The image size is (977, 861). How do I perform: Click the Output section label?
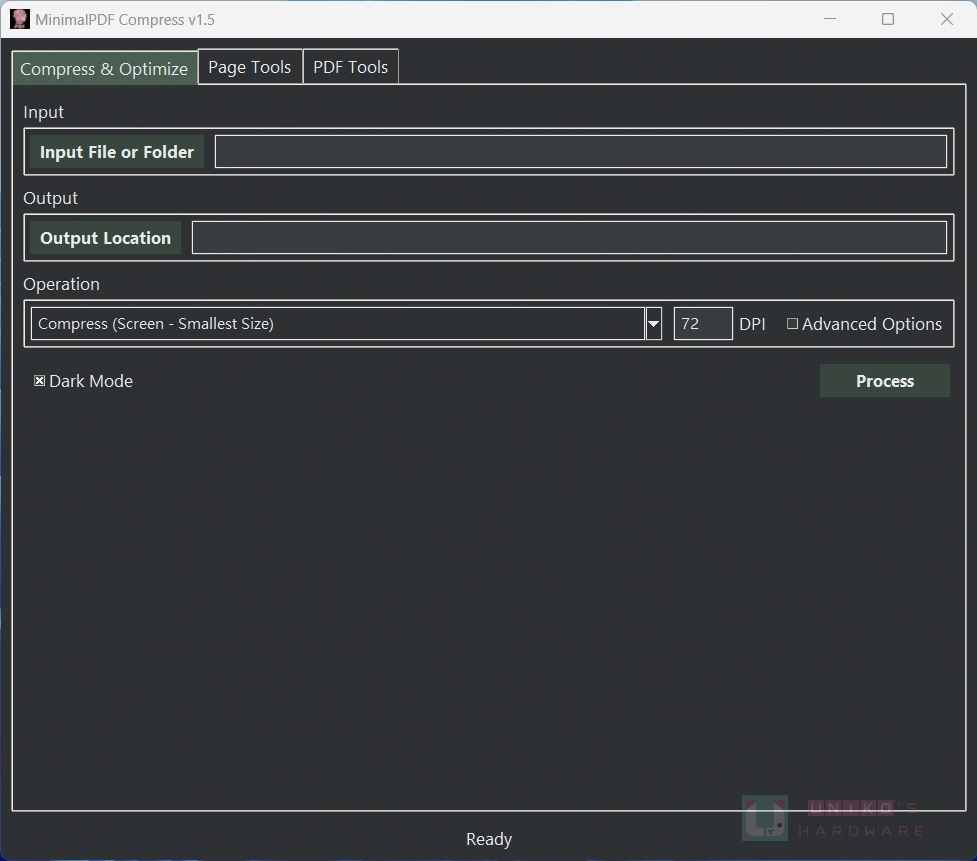pyautogui.click(x=50, y=198)
